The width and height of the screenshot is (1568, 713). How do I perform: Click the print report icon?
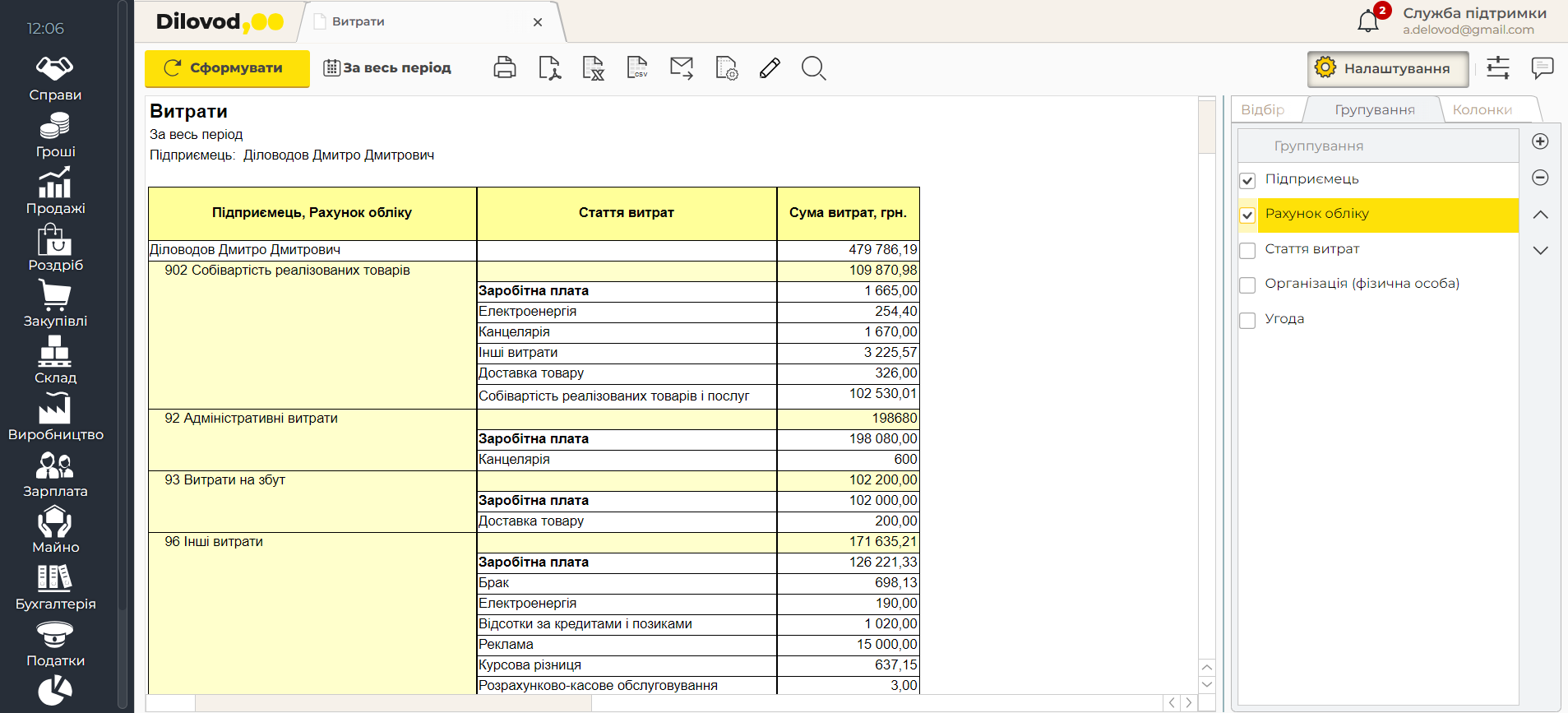[505, 68]
